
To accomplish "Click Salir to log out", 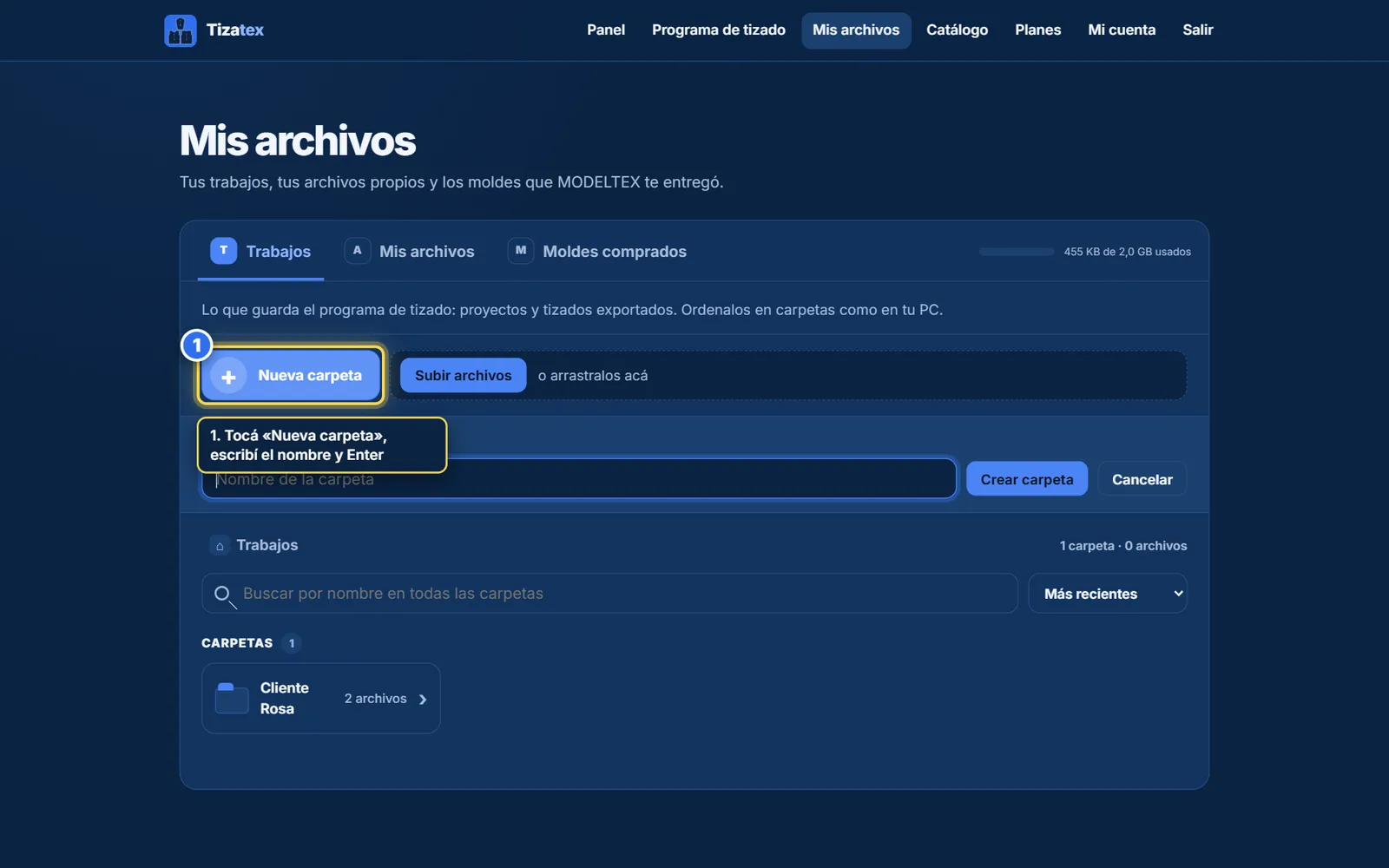I will (x=1198, y=30).
